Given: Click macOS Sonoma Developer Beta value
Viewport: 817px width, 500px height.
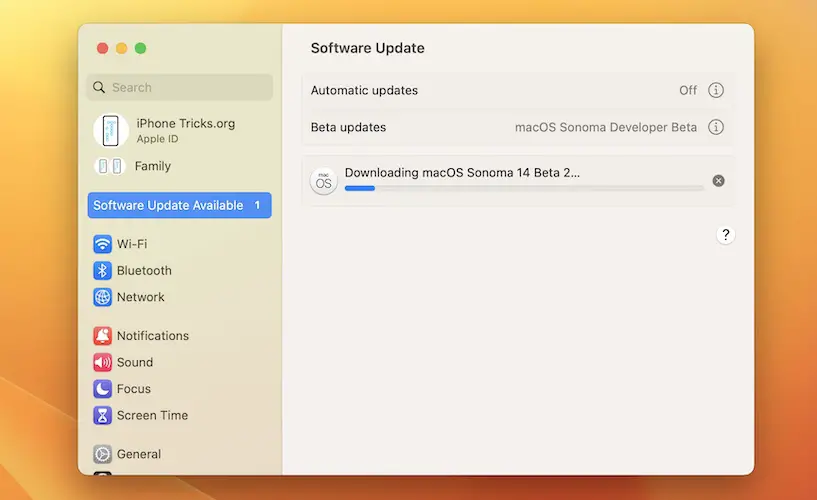Looking at the screenshot, I should pyautogui.click(x=605, y=127).
